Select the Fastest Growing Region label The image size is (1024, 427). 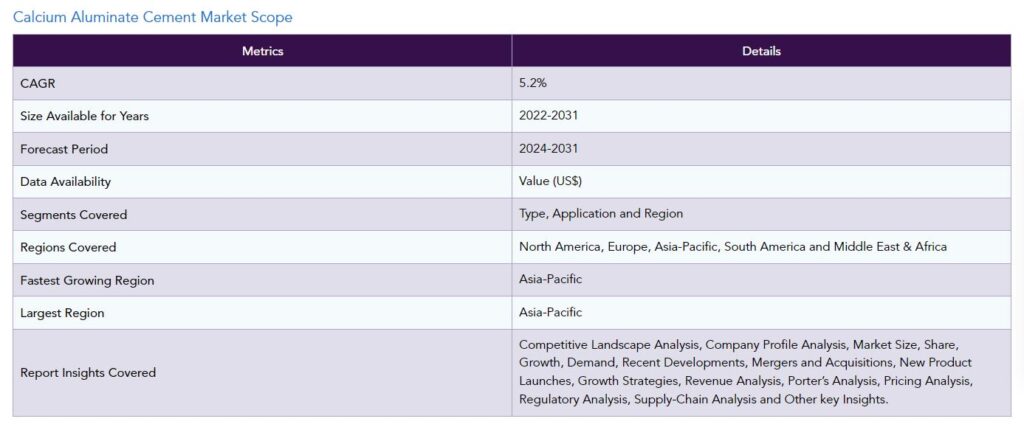[88, 281]
